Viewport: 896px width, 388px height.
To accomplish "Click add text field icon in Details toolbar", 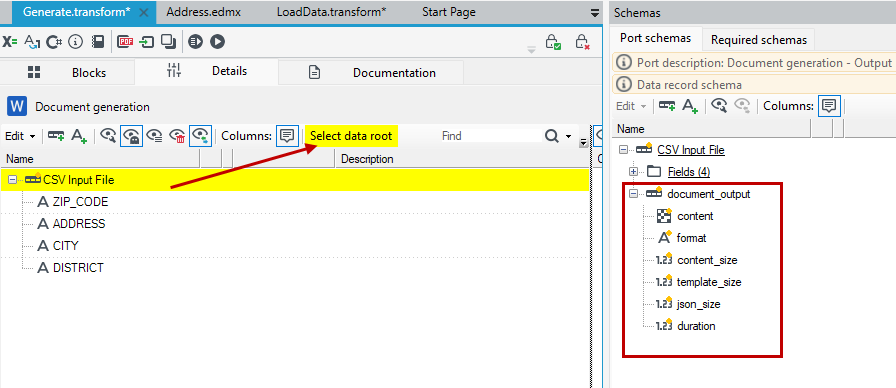I will pyautogui.click(x=79, y=136).
